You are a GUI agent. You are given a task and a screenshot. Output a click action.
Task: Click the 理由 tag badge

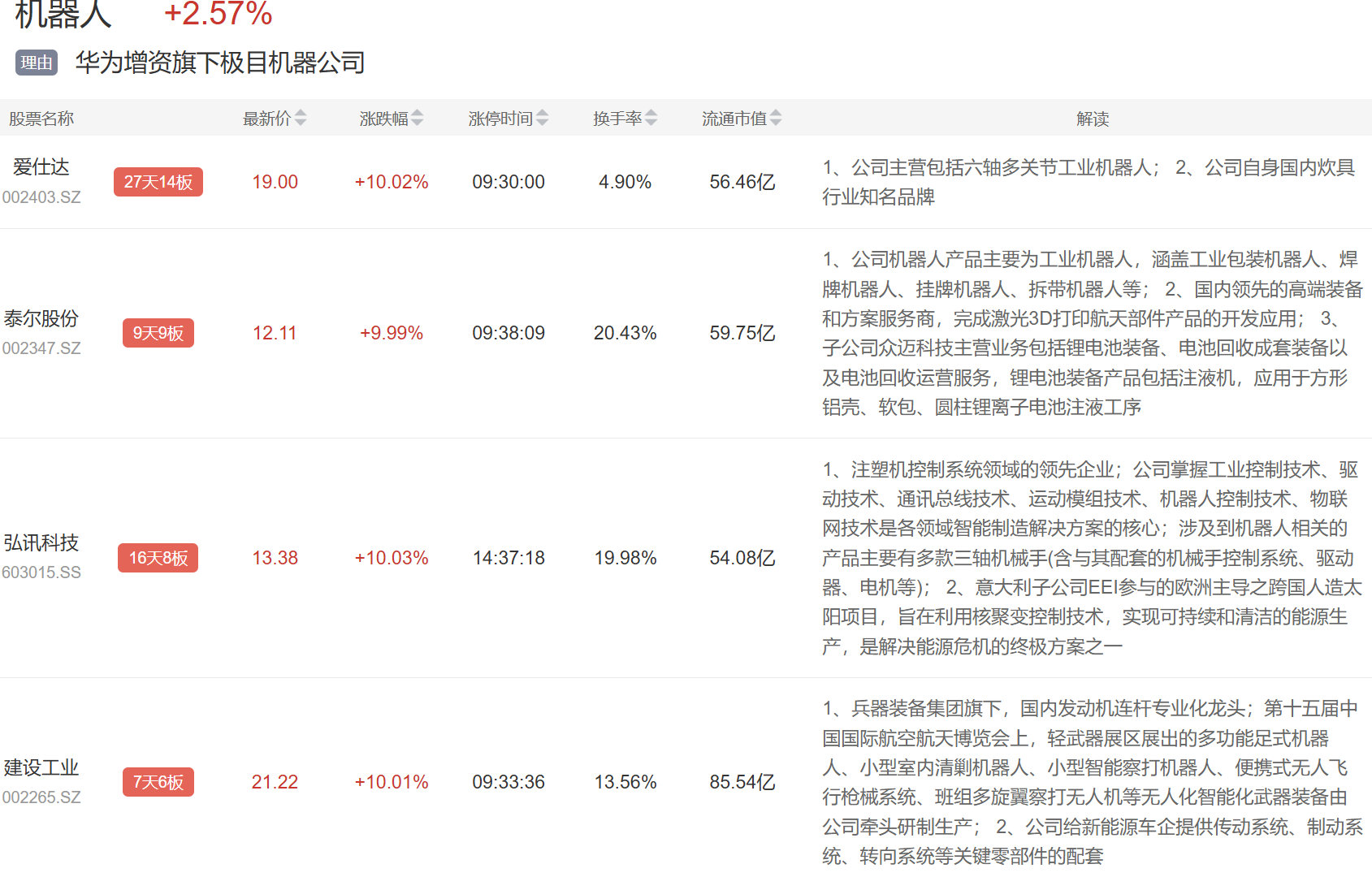(37, 63)
